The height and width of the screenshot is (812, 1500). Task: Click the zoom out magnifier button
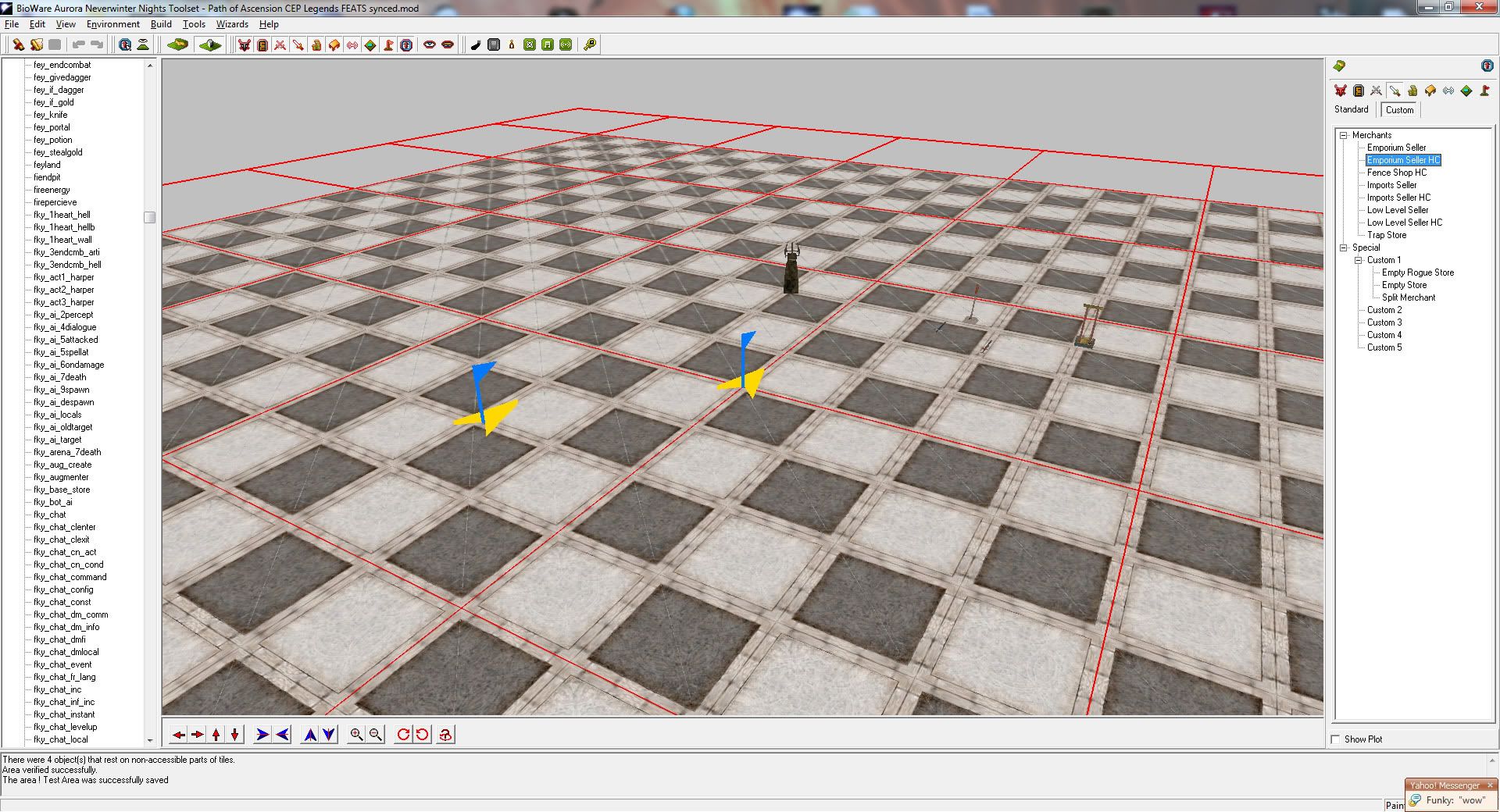click(x=376, y=735)
